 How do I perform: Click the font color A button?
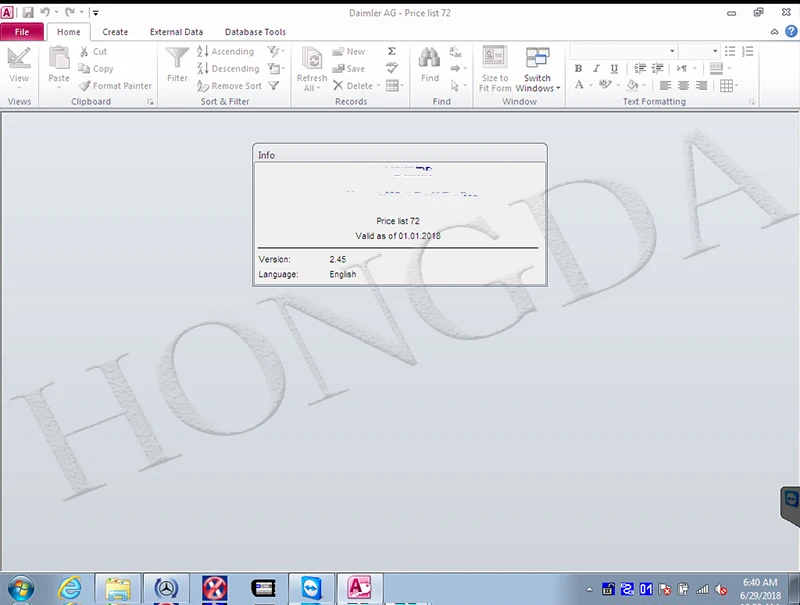[x=579, y=85]
